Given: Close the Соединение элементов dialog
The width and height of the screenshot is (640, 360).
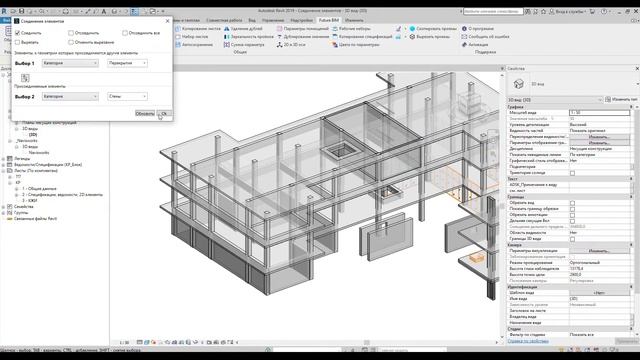Looking at the screenshot, I should coord(167,21).
